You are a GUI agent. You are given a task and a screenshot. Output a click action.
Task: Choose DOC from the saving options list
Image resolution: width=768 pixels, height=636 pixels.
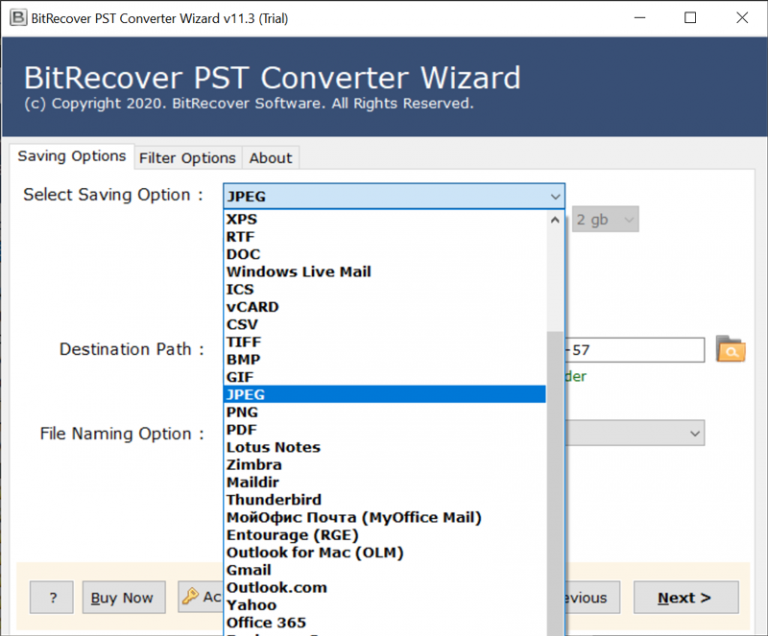(384, 254)
